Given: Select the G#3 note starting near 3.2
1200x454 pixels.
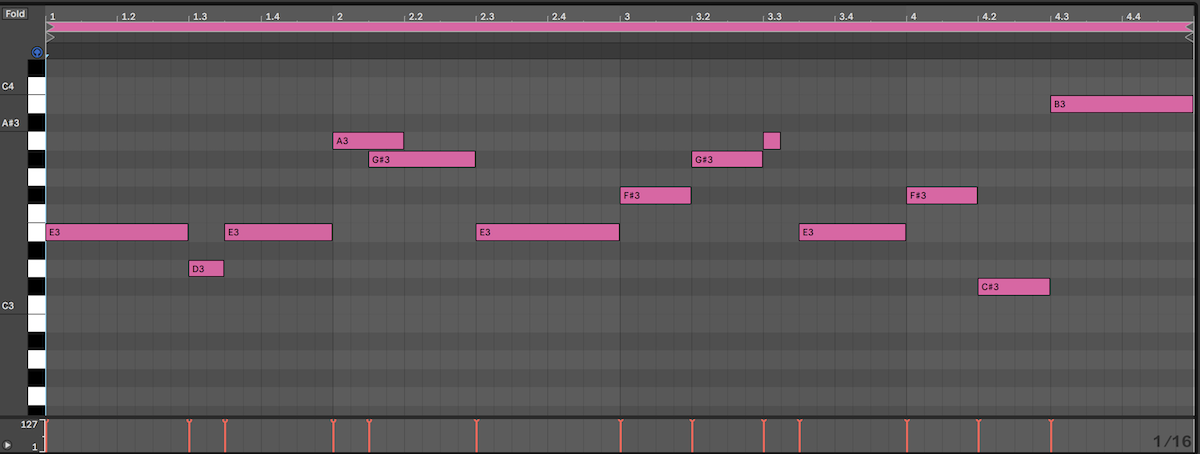Looking at the screenshot, I should (x=726, y=159).
